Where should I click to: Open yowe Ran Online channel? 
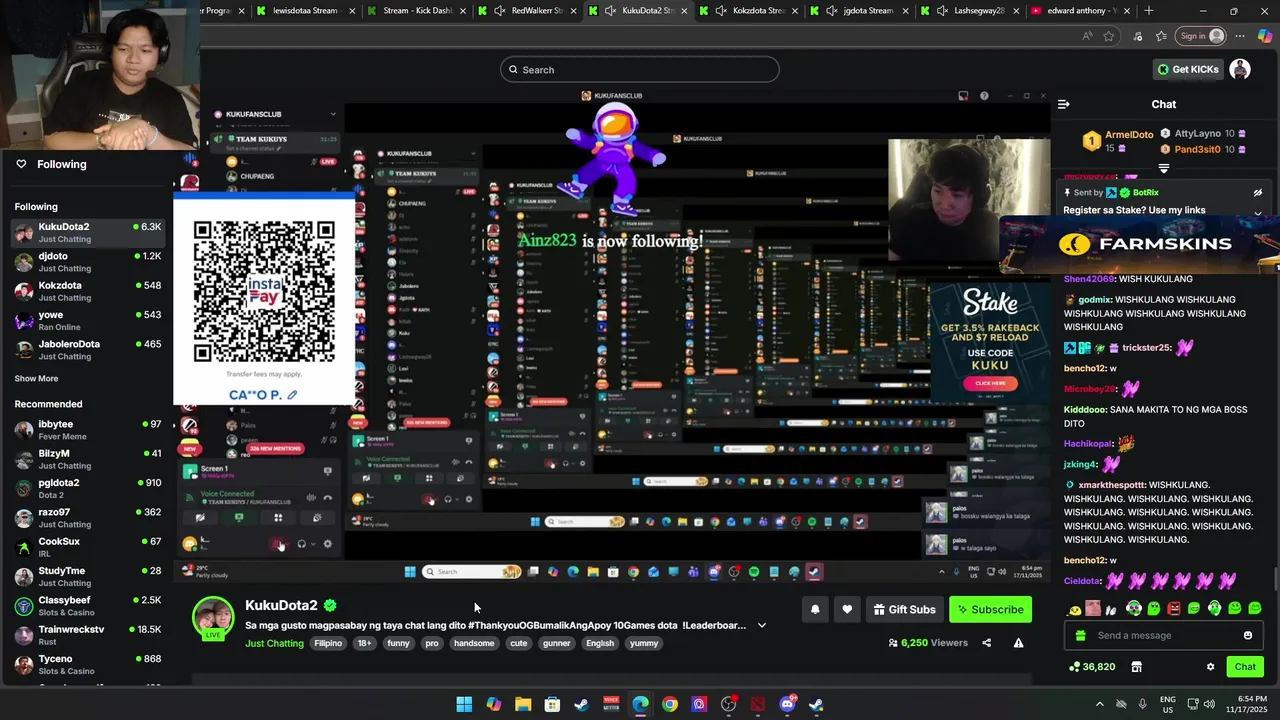(x=88, y=320)
